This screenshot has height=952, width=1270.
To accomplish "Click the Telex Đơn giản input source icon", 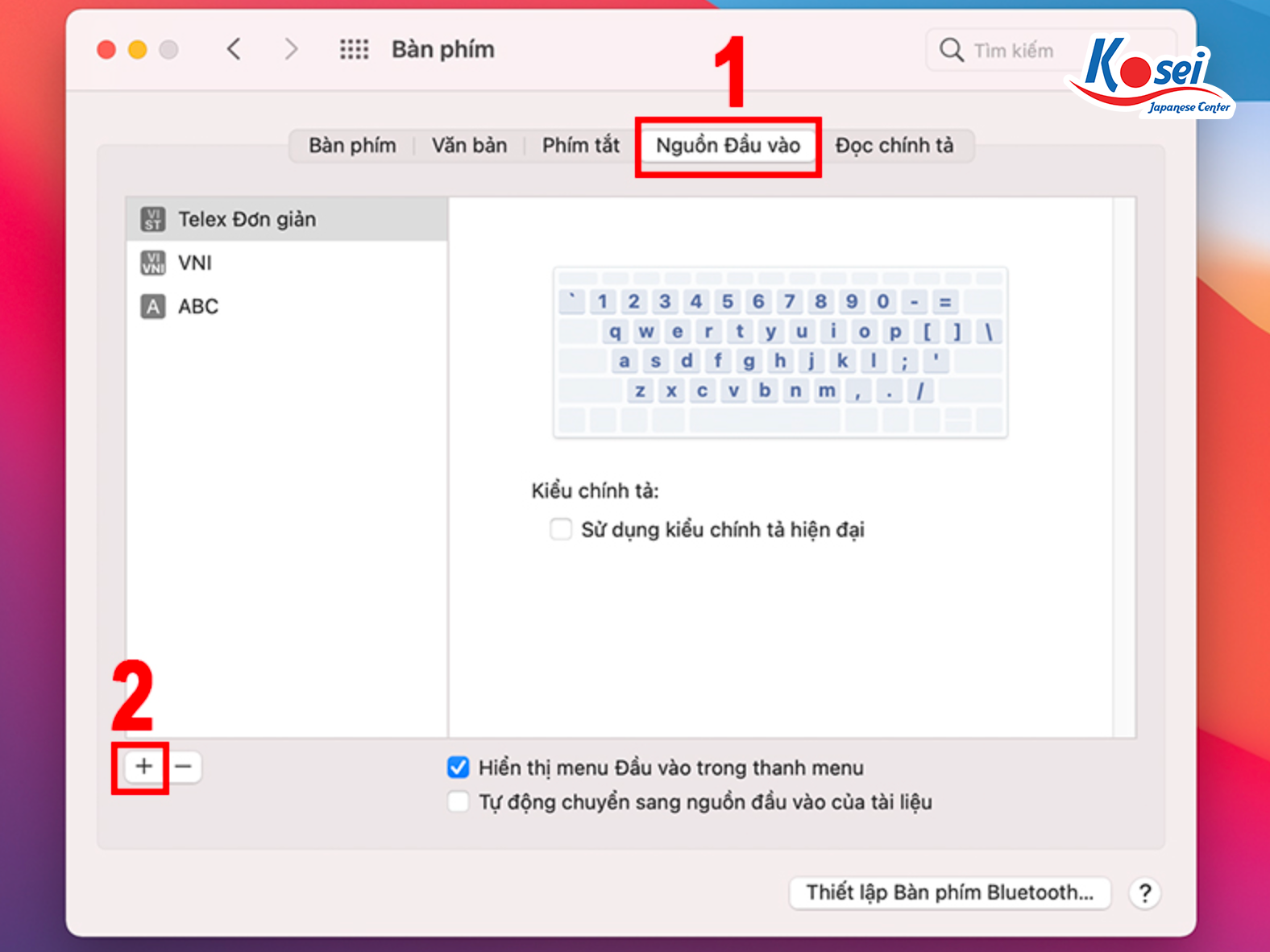I will click(x=153, y=219).
